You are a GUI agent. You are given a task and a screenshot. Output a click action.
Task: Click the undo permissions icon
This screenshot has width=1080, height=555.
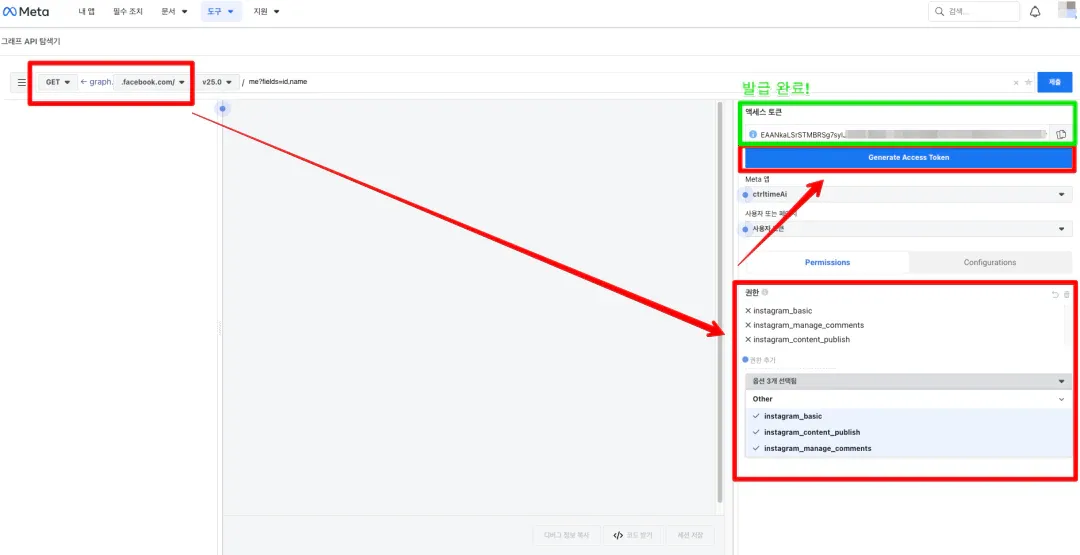1055,295
